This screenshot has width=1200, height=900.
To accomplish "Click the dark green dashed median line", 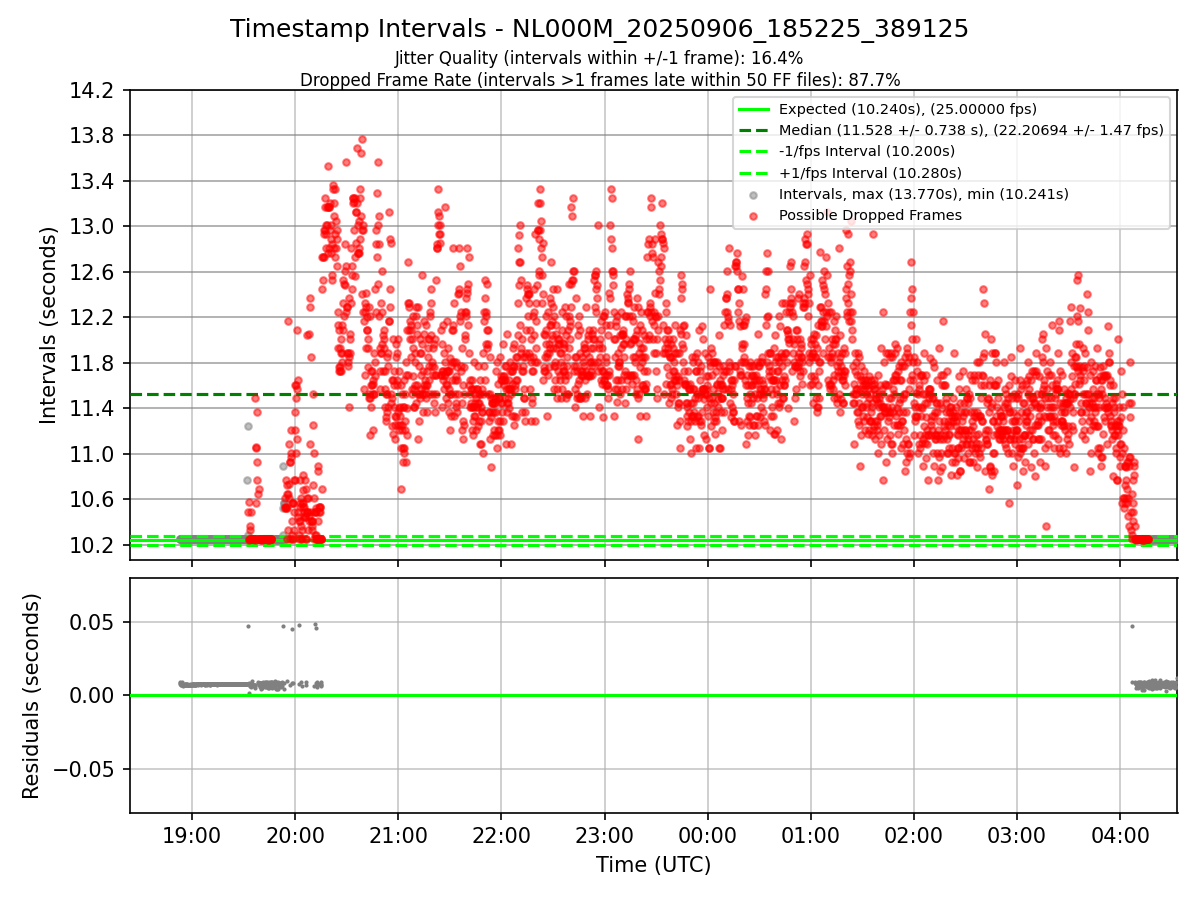I will pyautogui.click(x=653, y=394).
